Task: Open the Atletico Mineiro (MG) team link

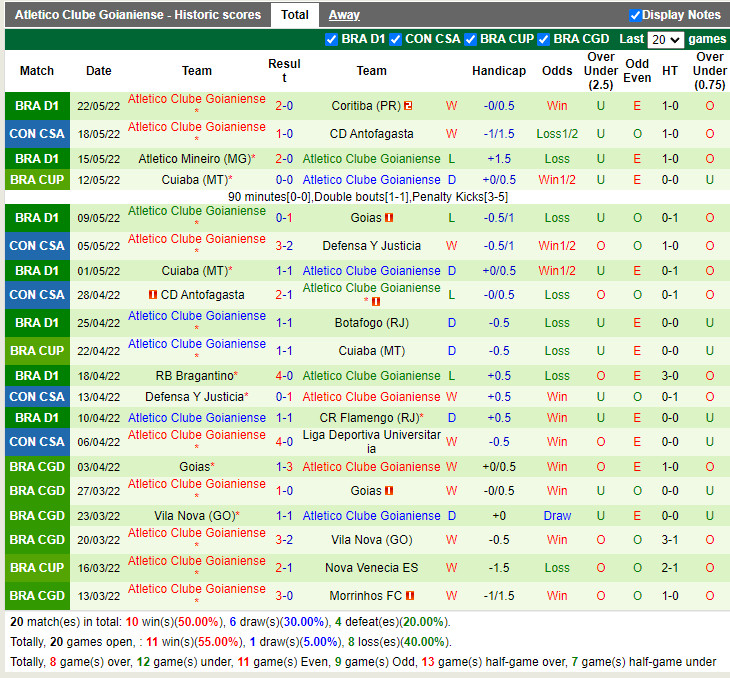Action: [x=194, y=159]
